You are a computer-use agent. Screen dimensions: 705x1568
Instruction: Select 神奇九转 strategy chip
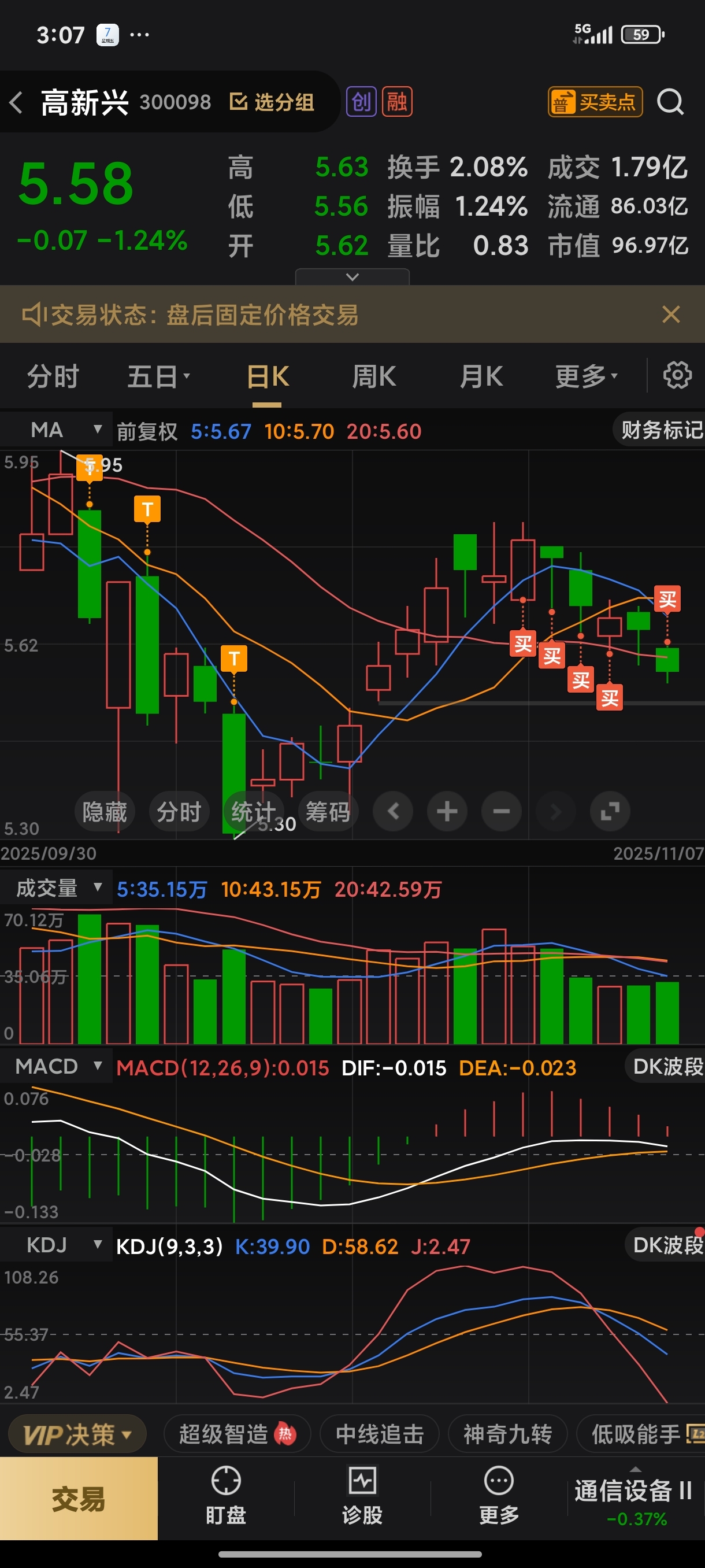coord(508,1434)
